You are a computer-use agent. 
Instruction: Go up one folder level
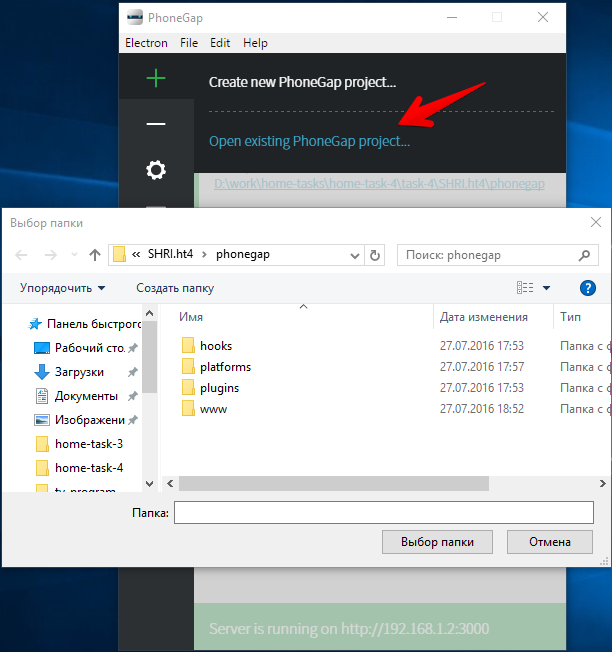click(x=95, y=255)
